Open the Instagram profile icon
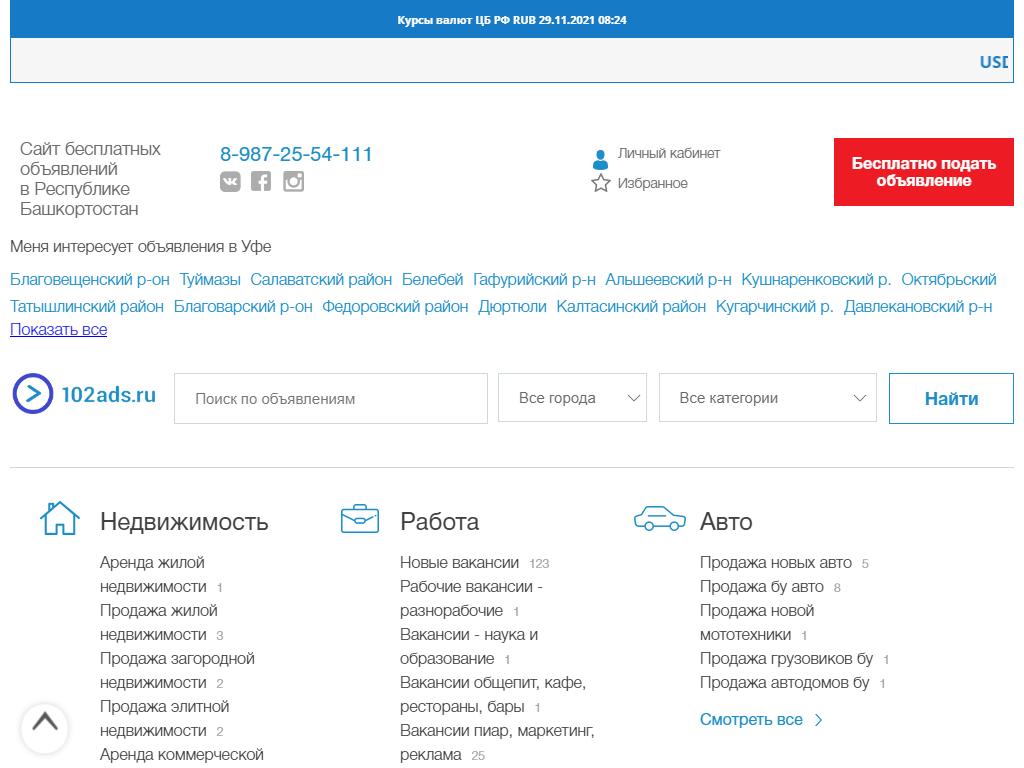 point(293,181)
